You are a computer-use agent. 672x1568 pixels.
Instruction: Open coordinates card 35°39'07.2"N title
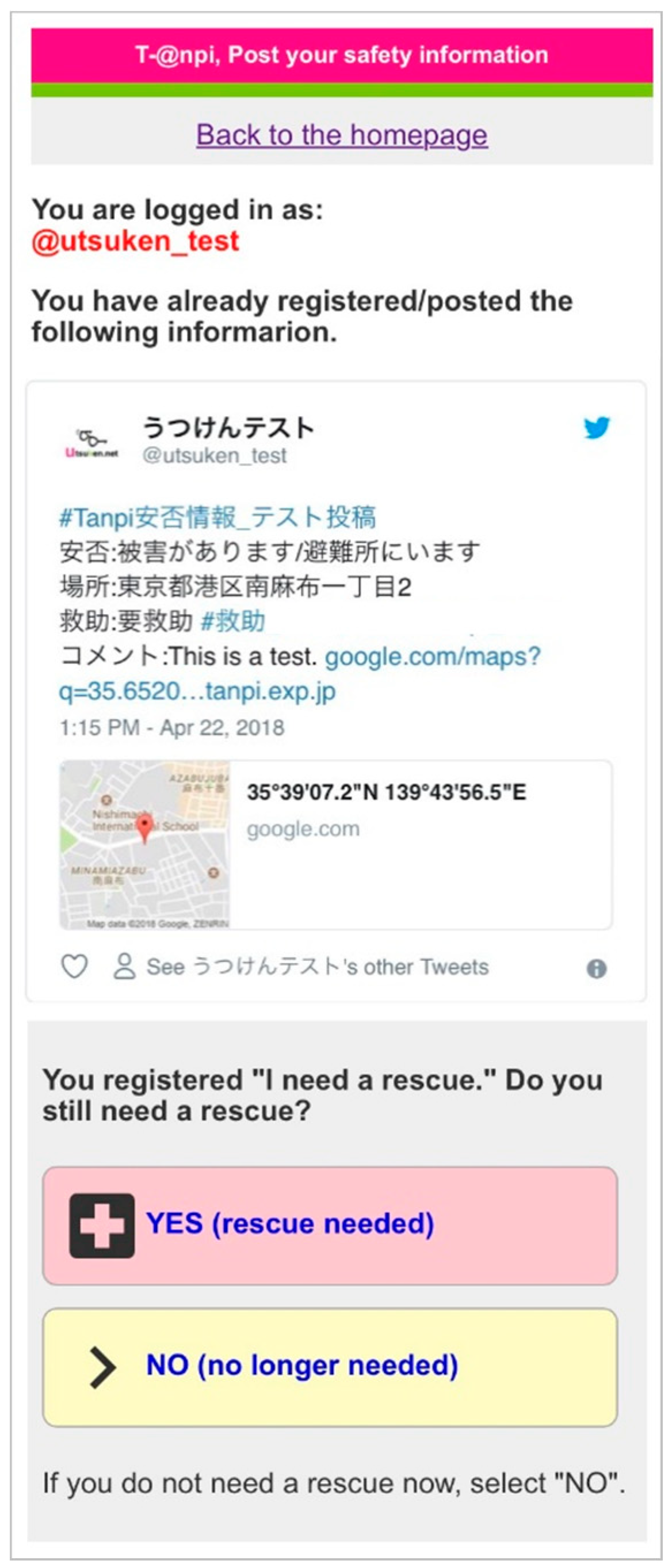point(387,792)
